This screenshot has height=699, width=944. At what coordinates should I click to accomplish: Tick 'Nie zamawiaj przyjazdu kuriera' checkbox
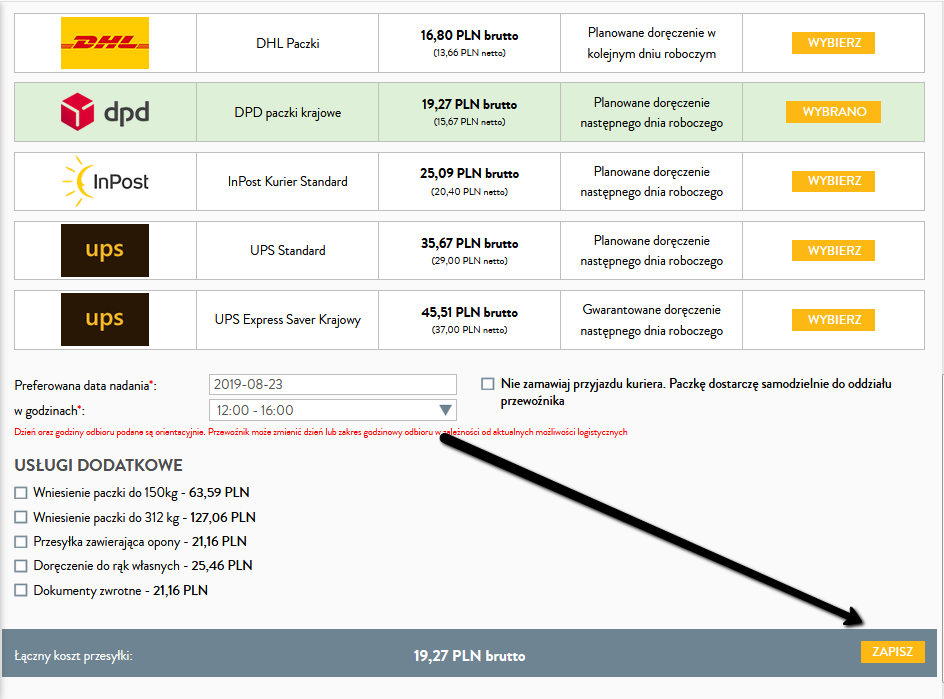488,384
